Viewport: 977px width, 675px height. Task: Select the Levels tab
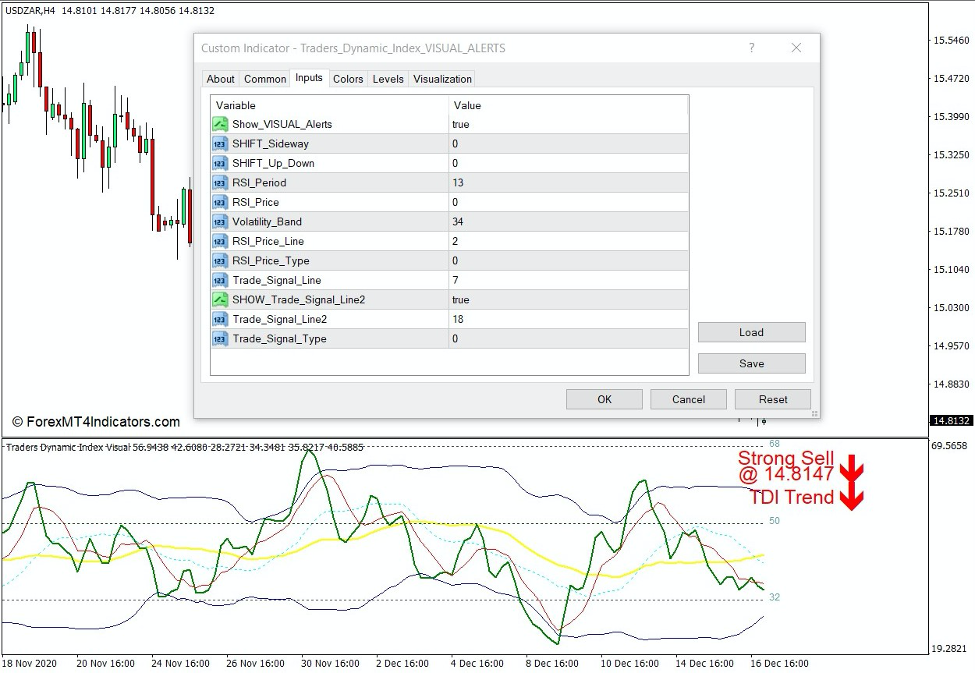point(387,79)
